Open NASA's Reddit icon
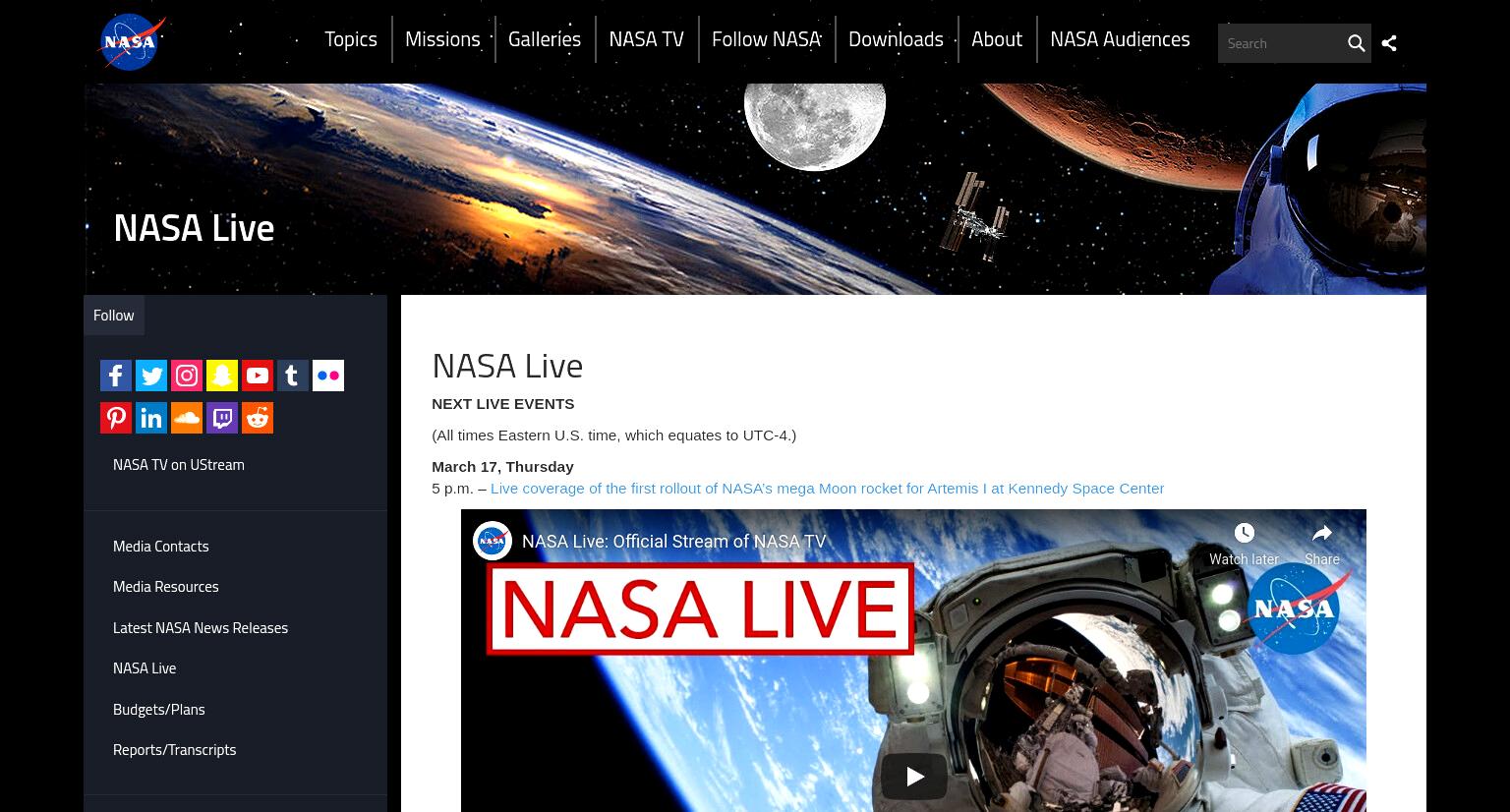1510x812 pixels. point(258,418)
